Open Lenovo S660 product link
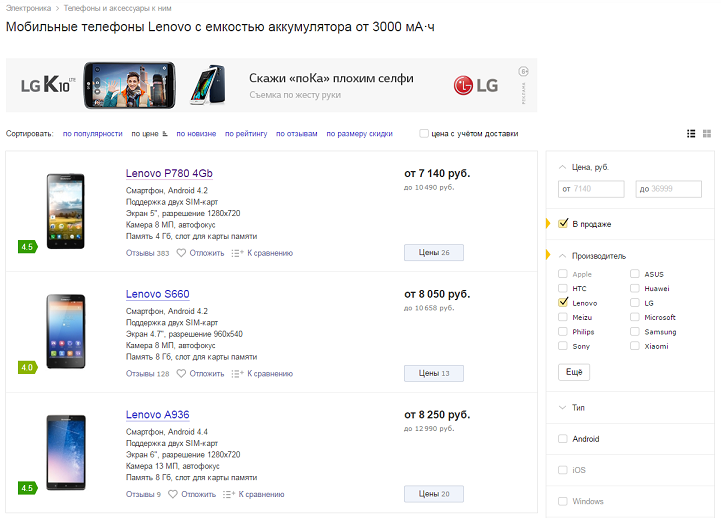 click(x=158, y=294)
